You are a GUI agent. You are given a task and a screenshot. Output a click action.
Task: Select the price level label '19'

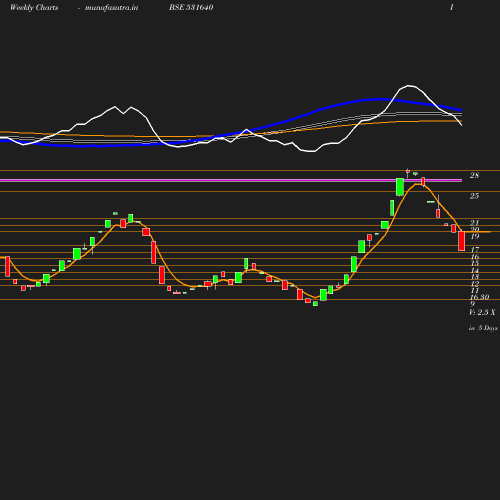point(475,237)
